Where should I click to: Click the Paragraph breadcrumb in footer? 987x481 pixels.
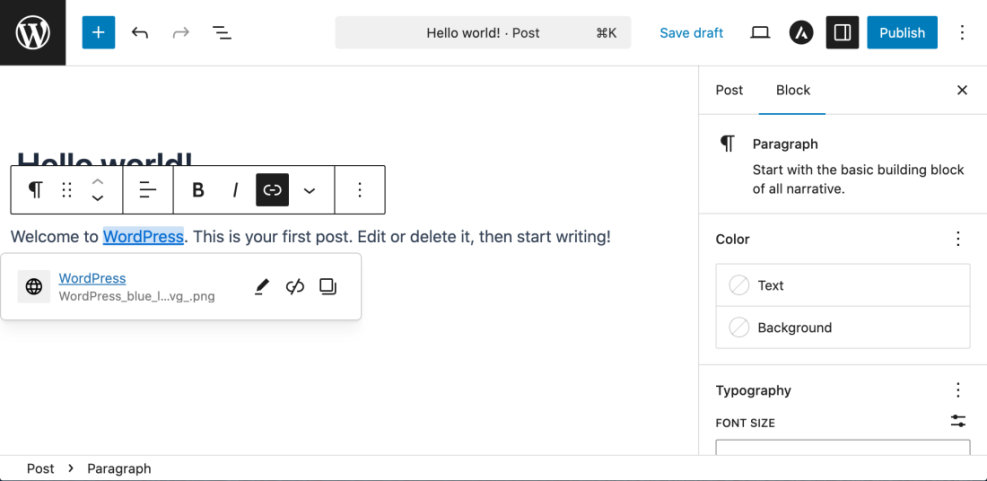pos(119,468)
